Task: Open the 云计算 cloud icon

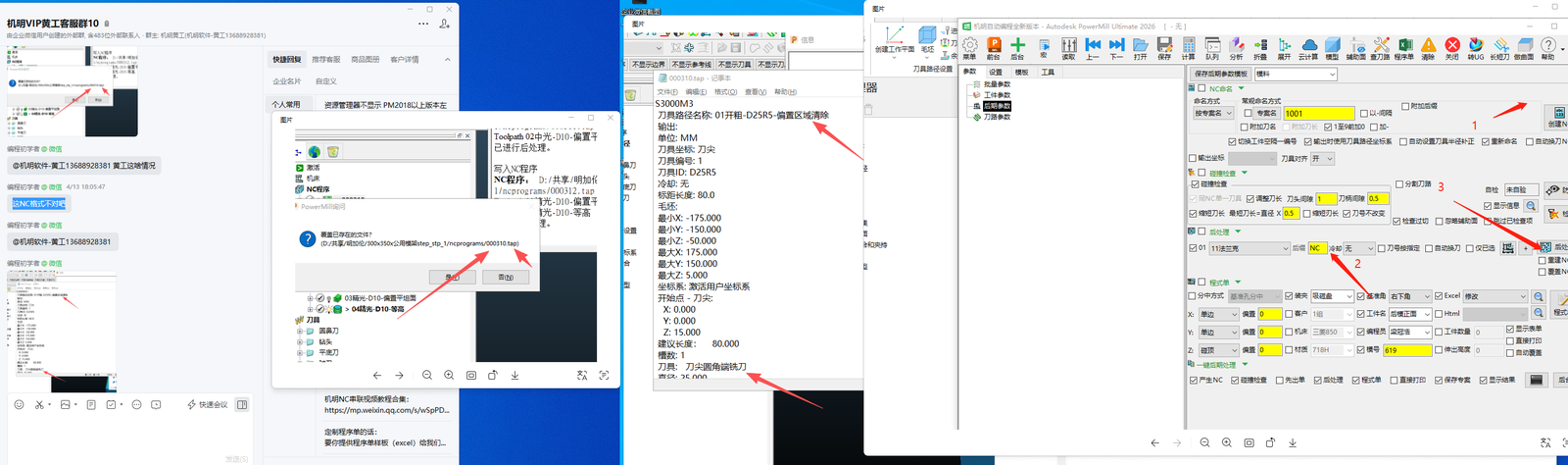Action: [1308, 48]
